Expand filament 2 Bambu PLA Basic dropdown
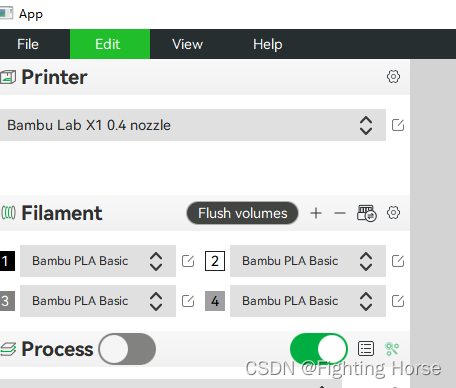 click(308, 261)
